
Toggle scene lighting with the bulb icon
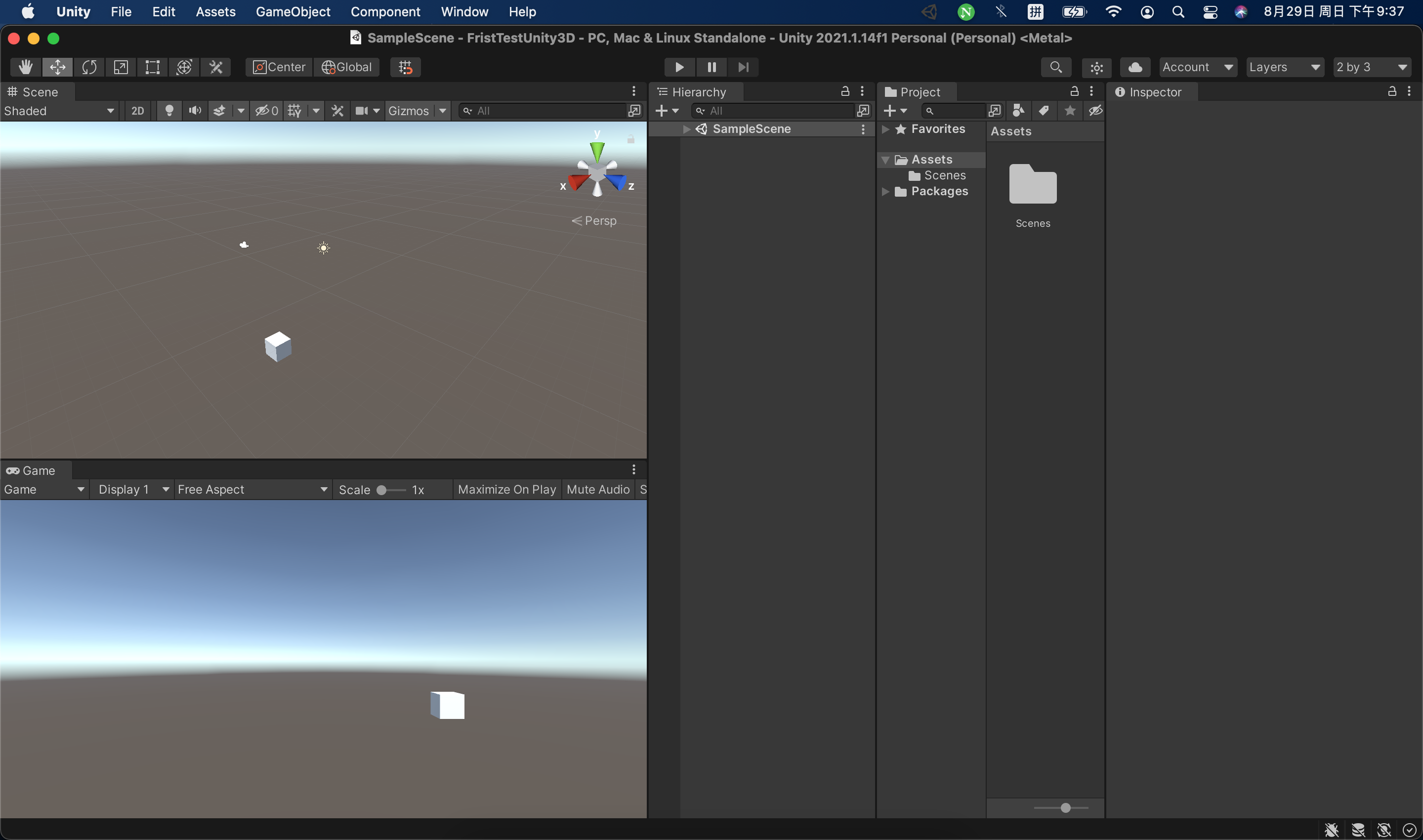point(168,111)
